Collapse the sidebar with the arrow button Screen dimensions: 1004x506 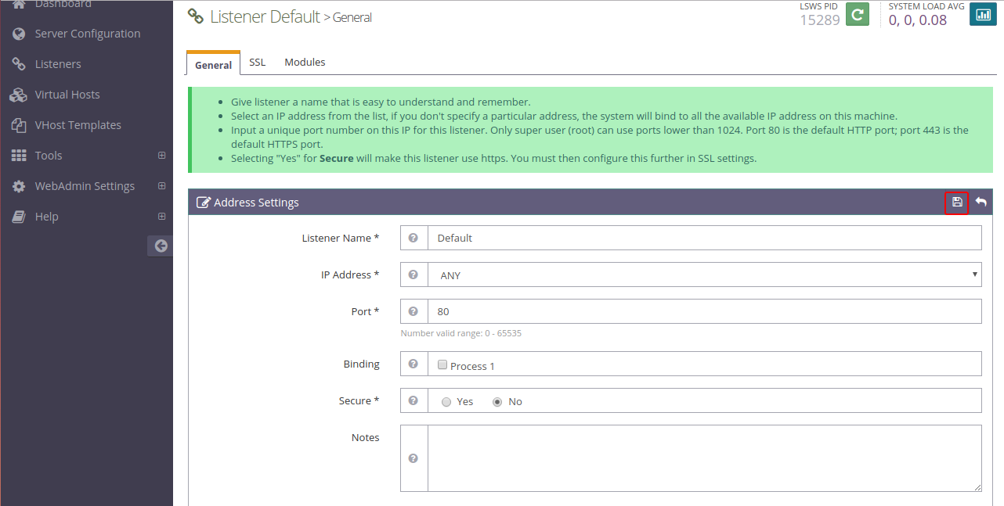click(161, 246)
